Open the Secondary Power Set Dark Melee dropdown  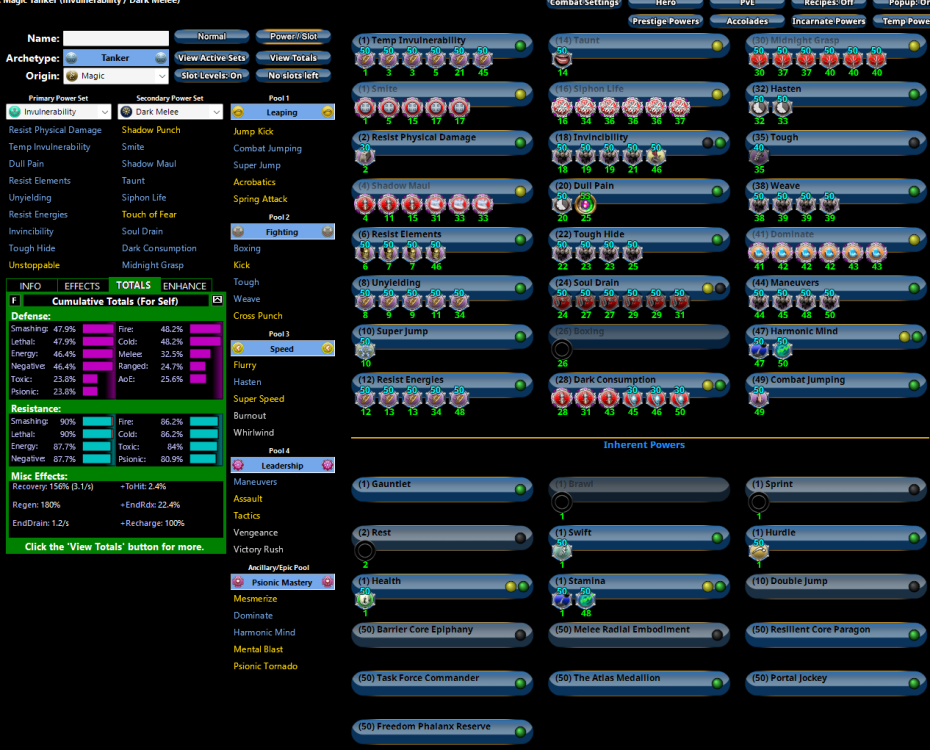(x=171, y=112)
